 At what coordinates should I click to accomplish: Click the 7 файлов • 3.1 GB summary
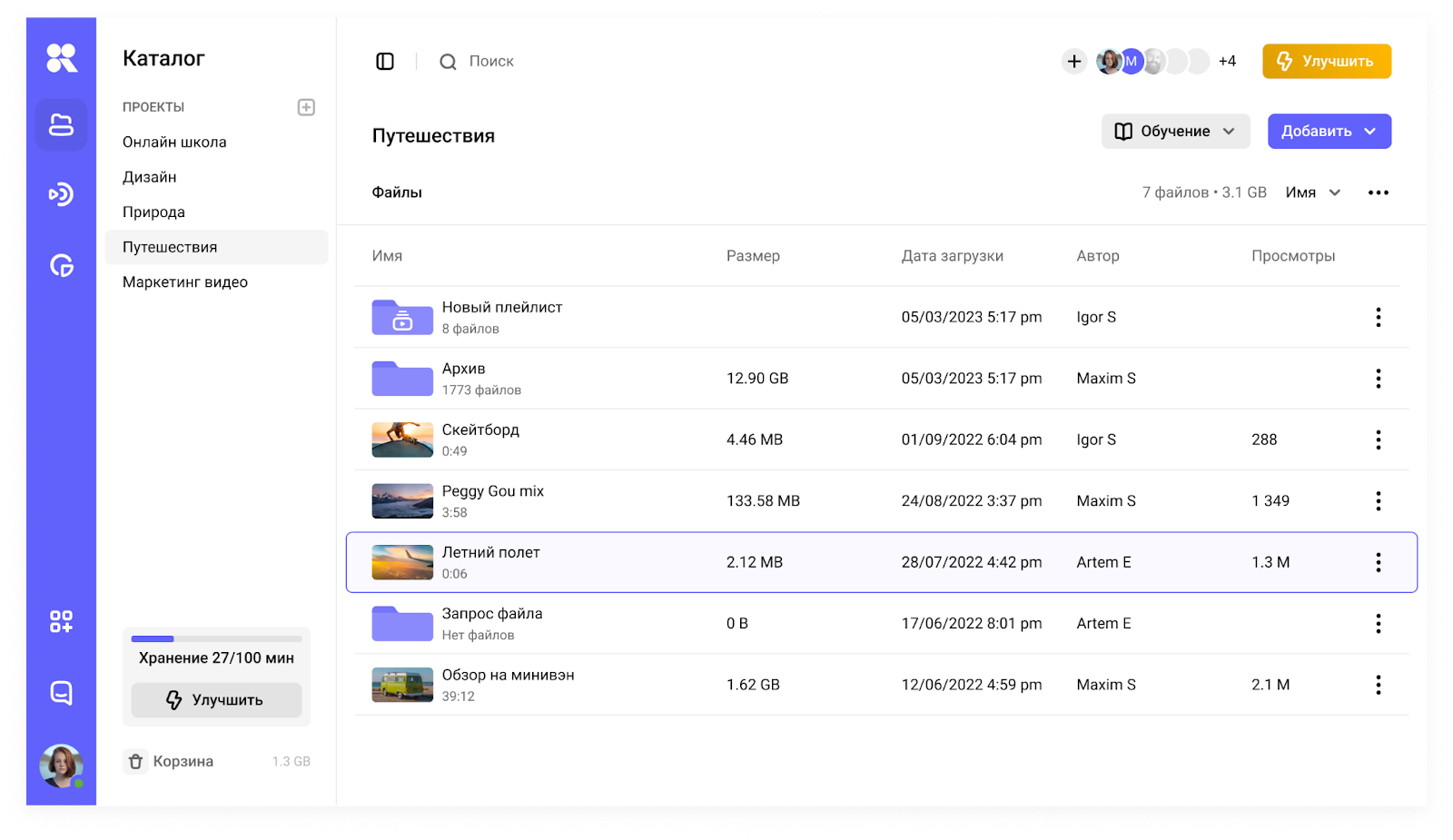(x=1204, y=193)
